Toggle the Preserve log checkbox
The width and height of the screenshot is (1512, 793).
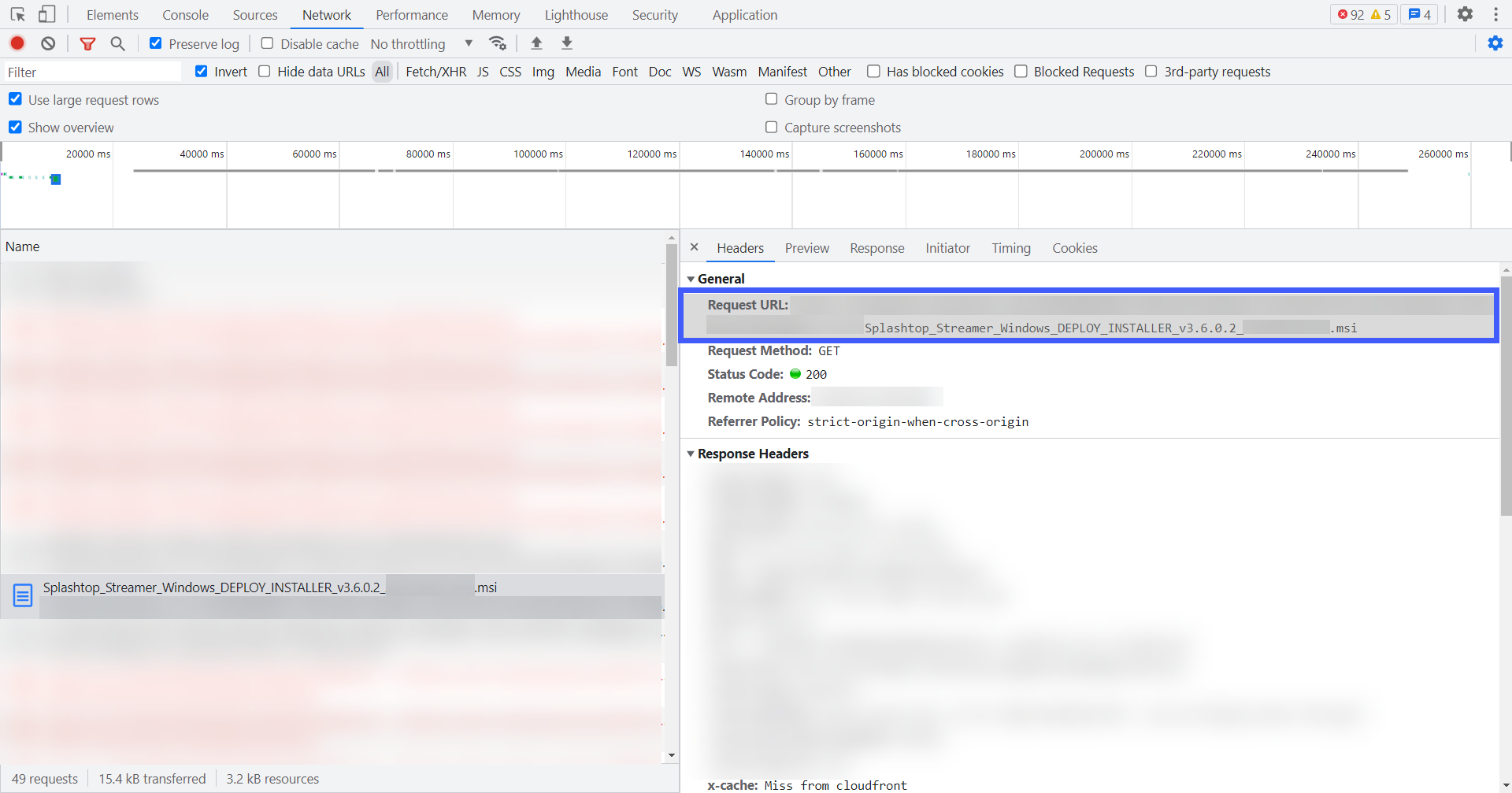point(156,43)
